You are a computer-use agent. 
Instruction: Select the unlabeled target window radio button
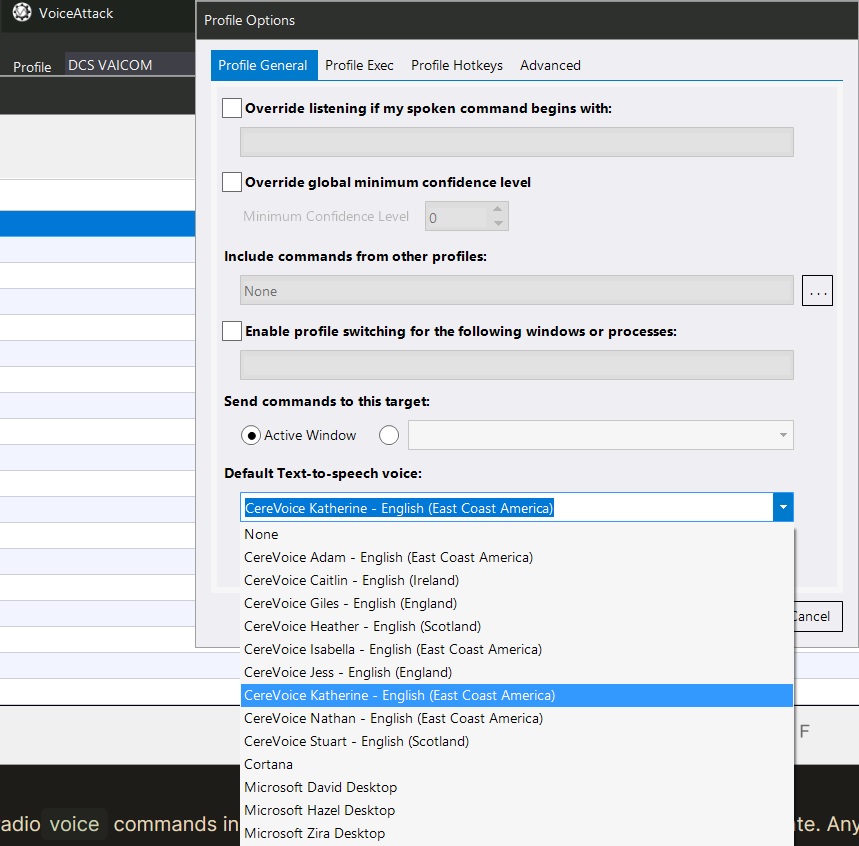pyautogui.click(x=389, y=436)
